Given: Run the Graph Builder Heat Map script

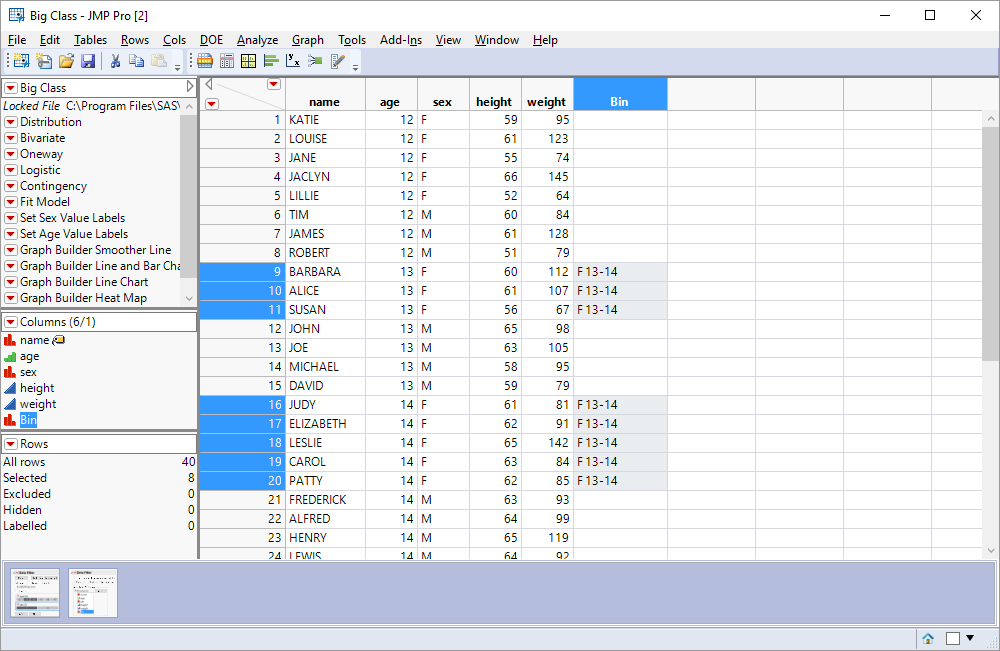Looking at the screenshot, I should (x=12, y=297).
